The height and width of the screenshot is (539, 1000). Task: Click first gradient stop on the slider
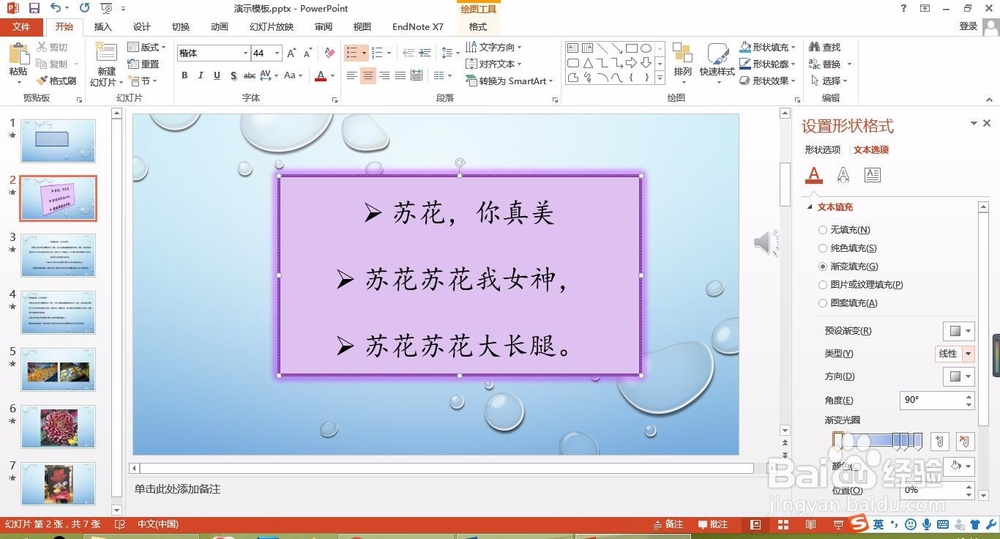pyautogui.click(x=838, y=440)
